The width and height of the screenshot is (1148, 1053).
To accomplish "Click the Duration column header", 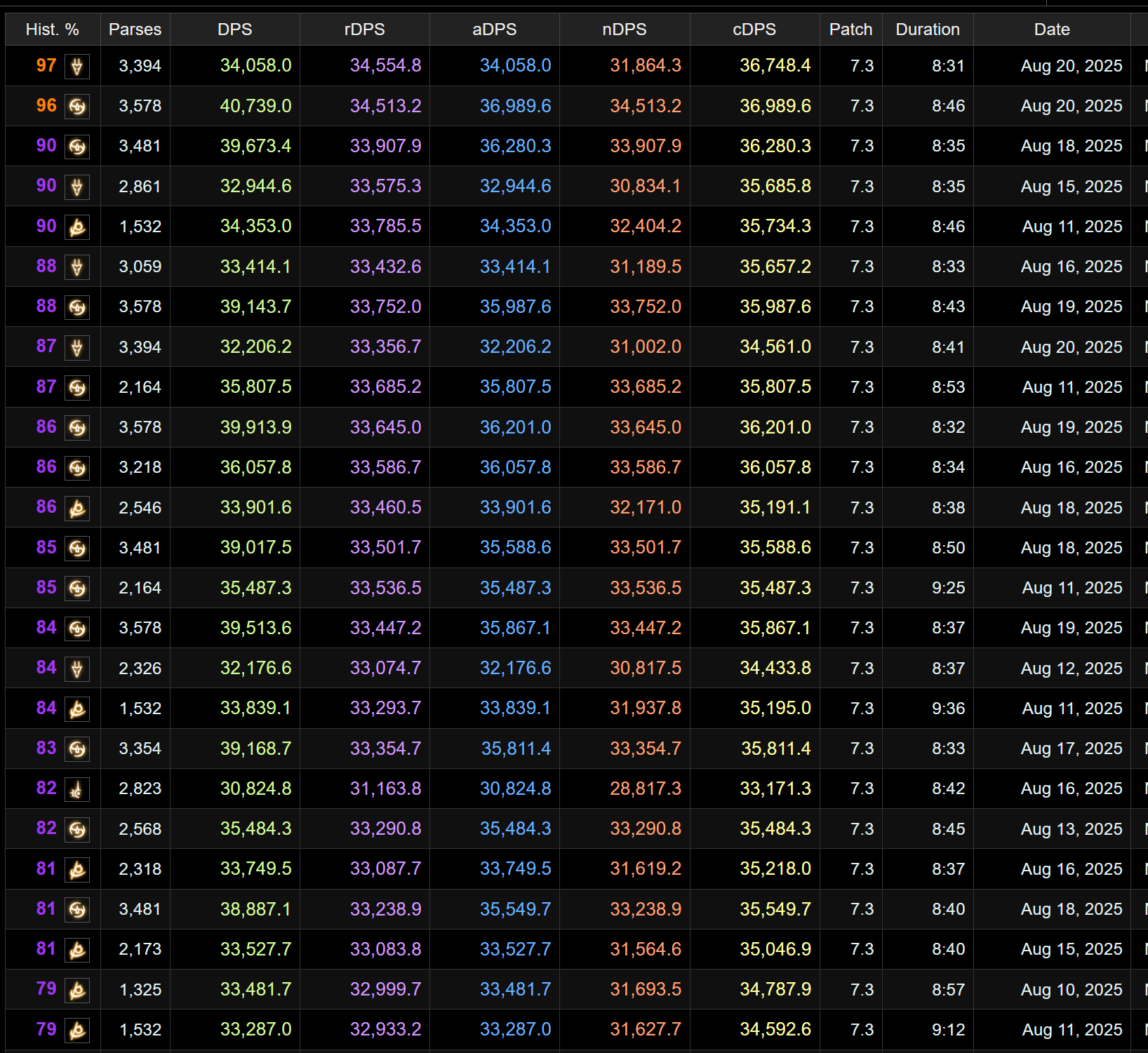I will (928, 29).
